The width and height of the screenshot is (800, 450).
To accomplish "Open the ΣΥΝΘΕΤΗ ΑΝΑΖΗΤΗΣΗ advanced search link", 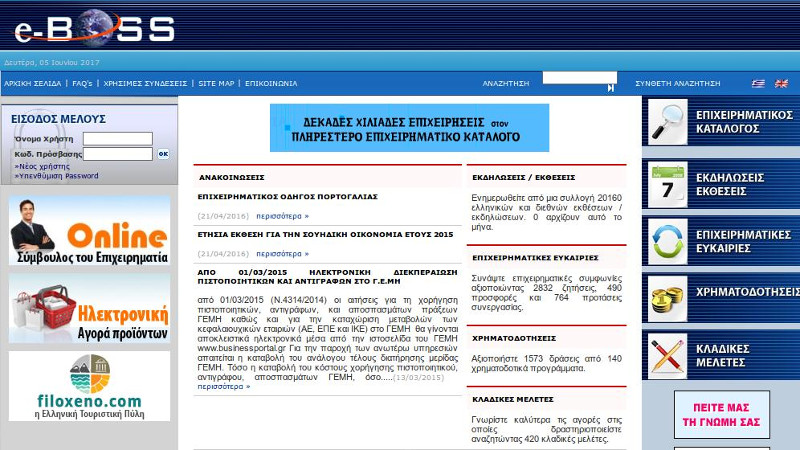I will (678, 83).
